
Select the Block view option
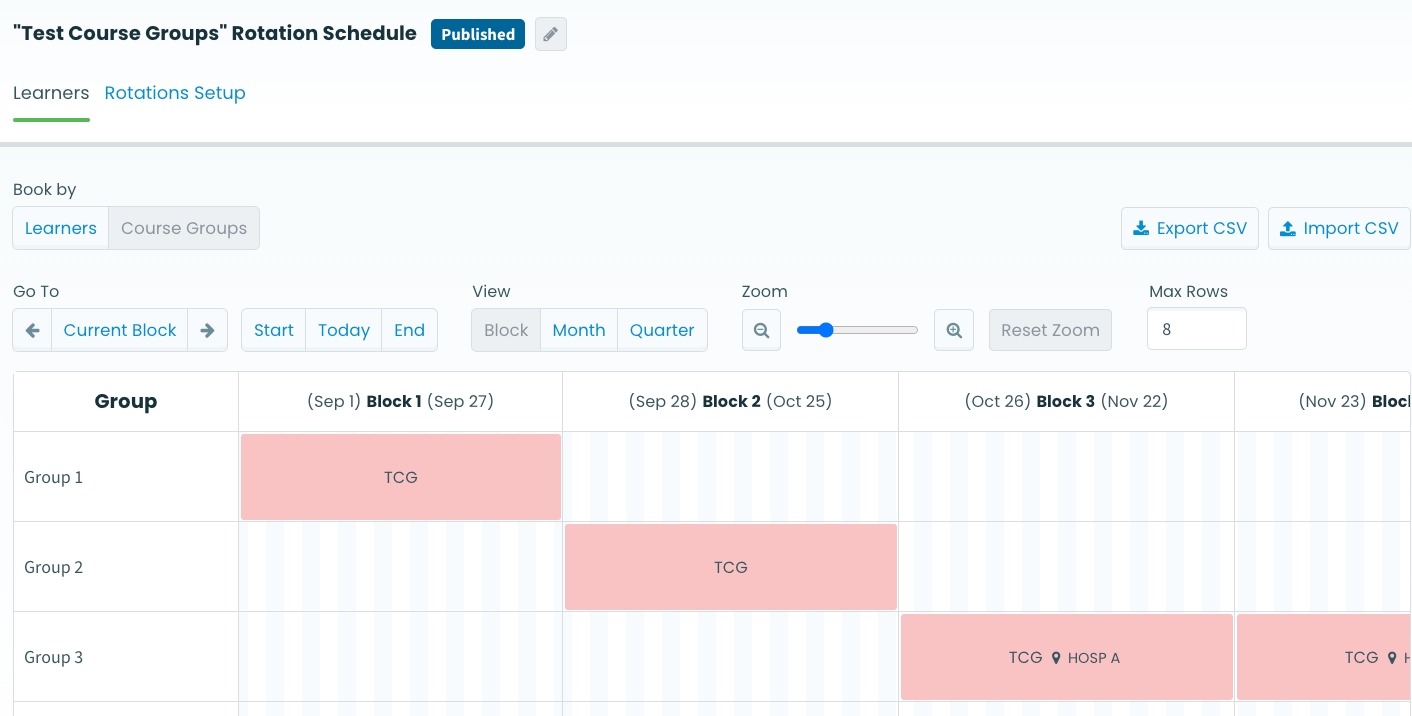point(506,330)
